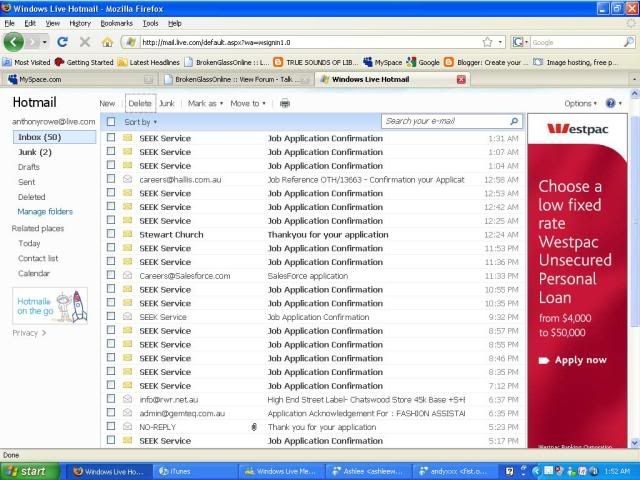Switch to iTunes in the taskbar
640x480 pixels.
(195, 471)
